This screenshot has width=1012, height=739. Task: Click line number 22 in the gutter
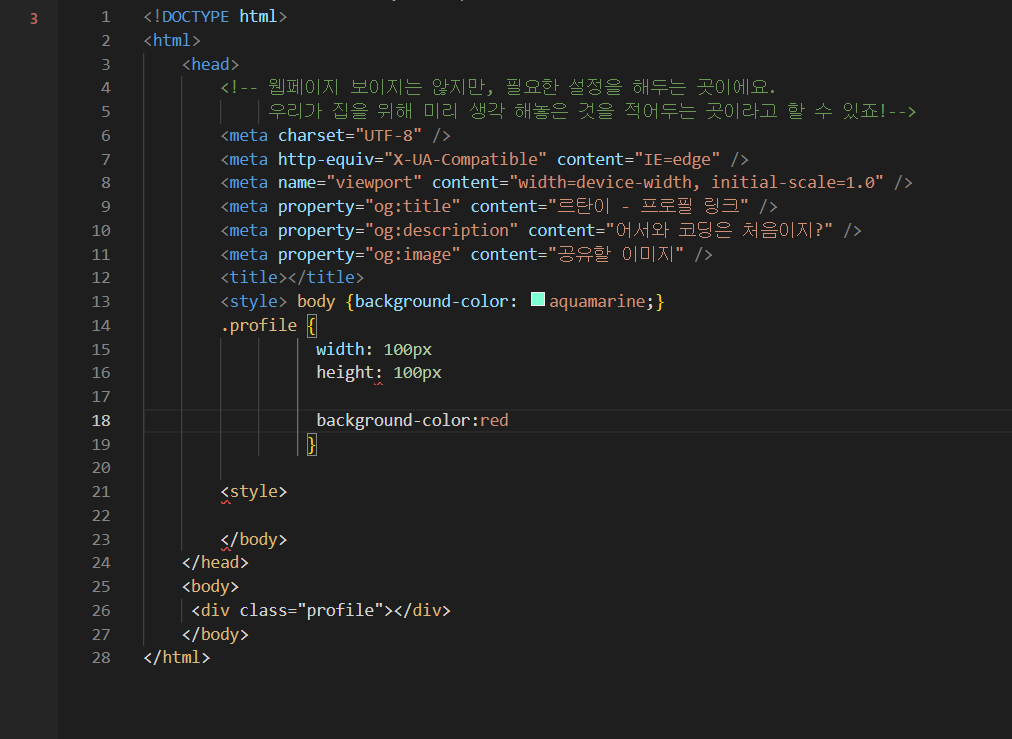point(101,516)
